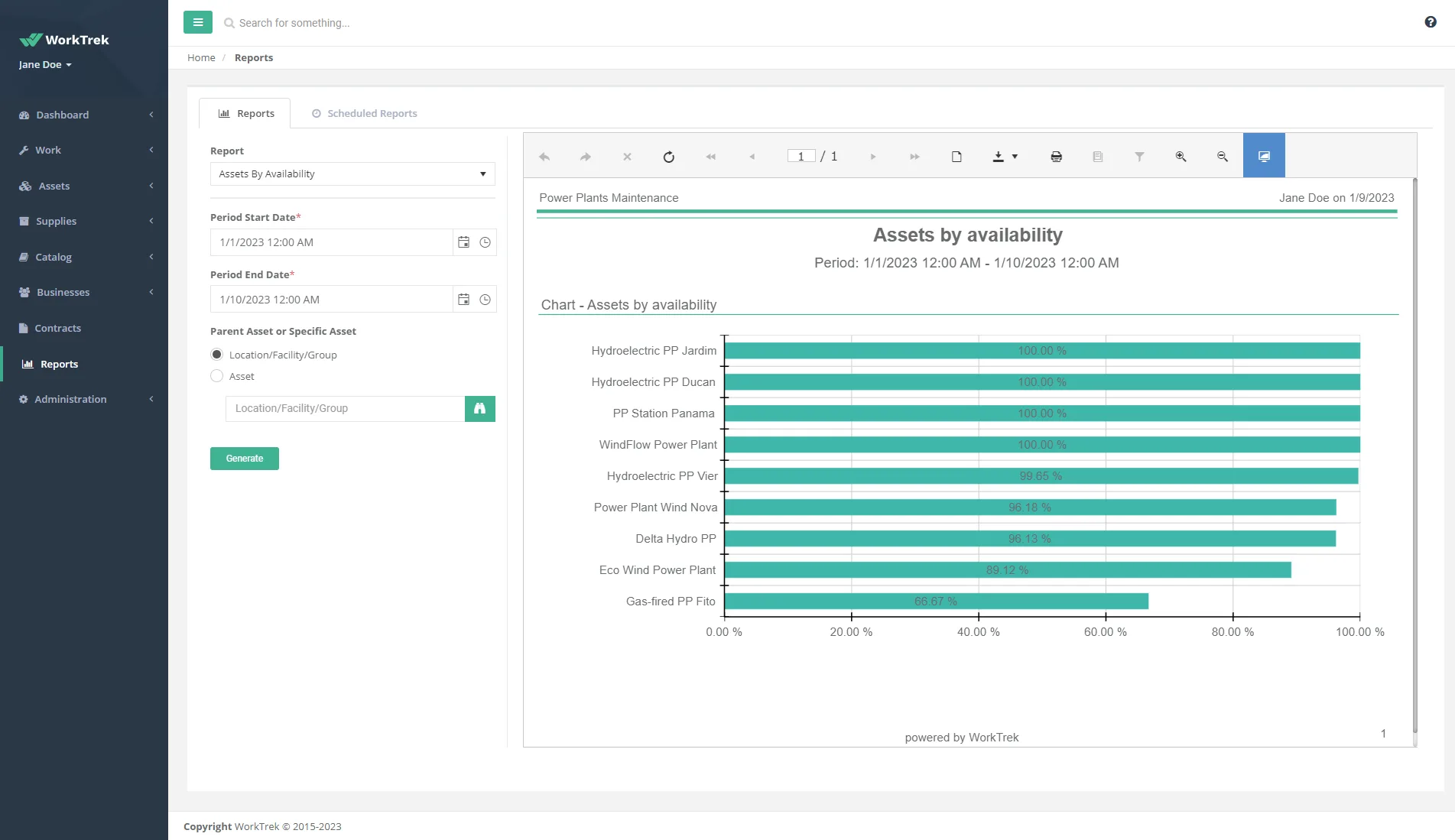This screenshot has width=1455, height=840.
Task: Click the binoculars search location button
Action: pos(480,409)
